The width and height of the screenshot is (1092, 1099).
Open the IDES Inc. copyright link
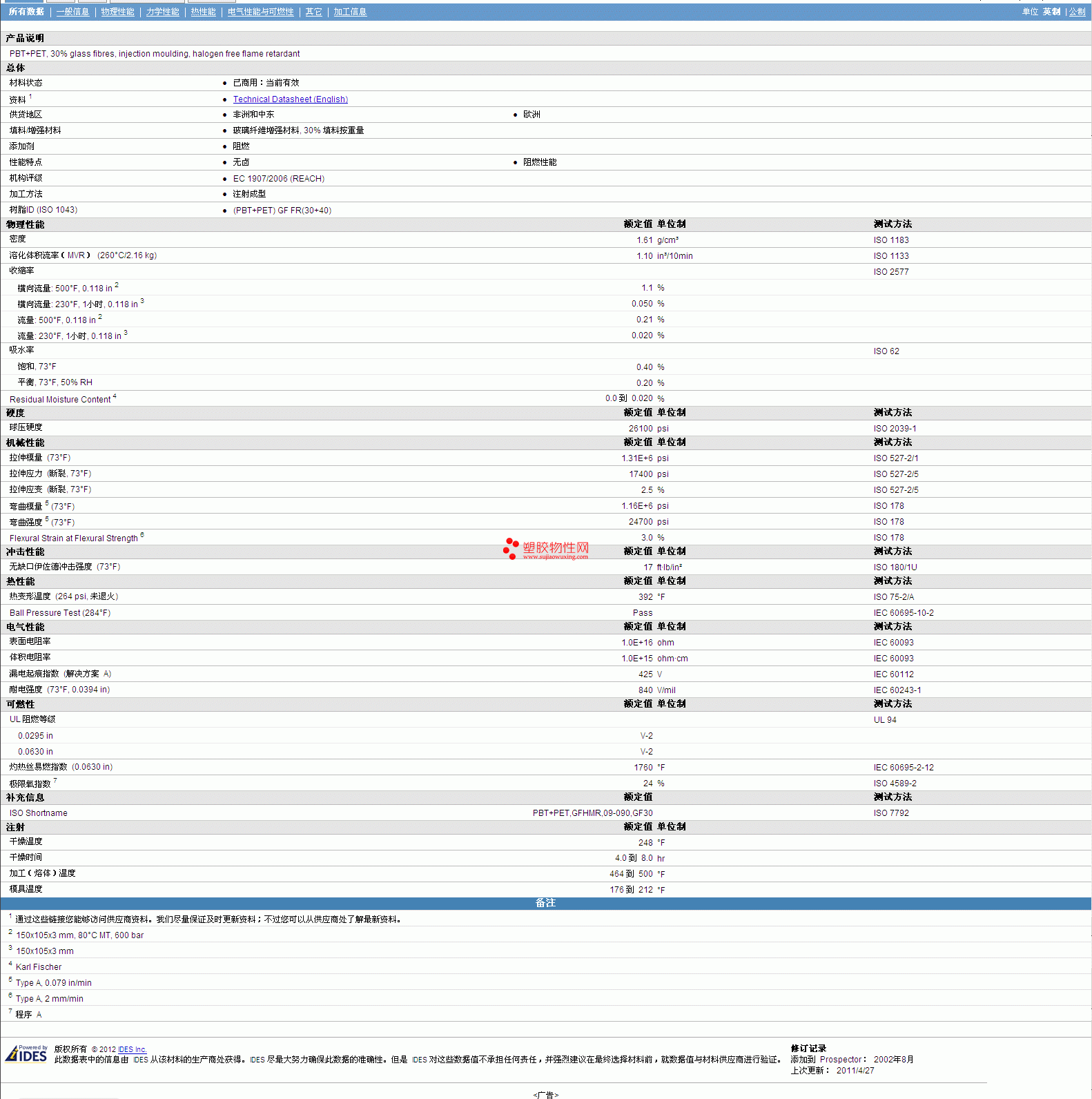coord(133,1049)
